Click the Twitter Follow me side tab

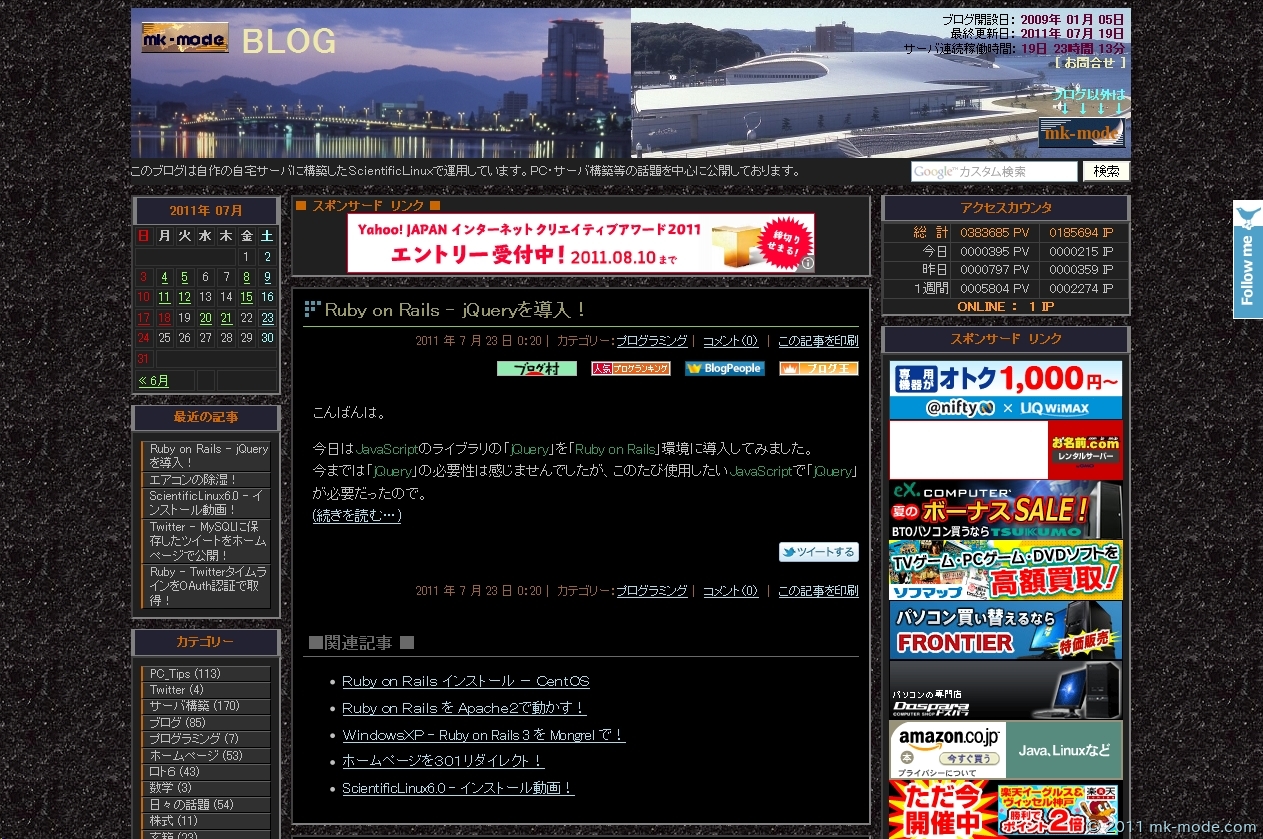tap(1247, 260)
